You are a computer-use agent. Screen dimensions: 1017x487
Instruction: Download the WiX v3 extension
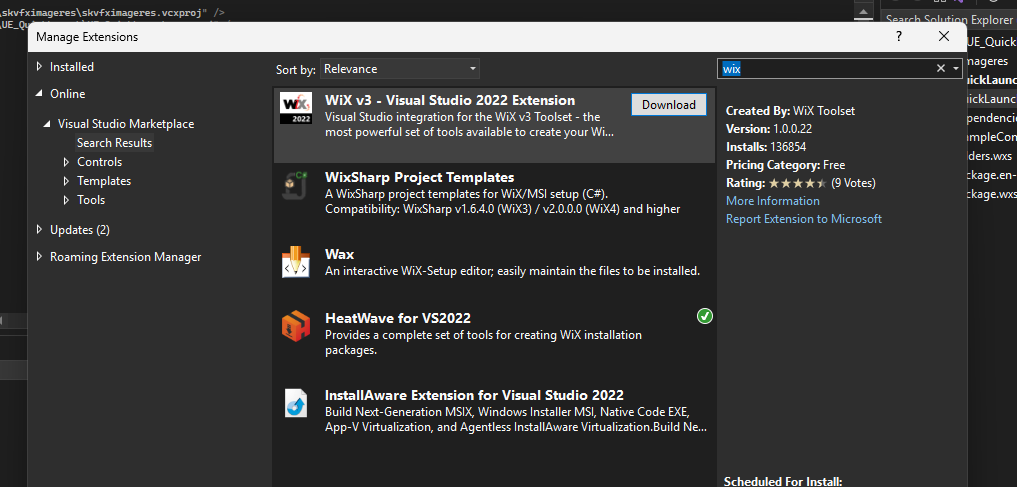(x=669, y=105)
